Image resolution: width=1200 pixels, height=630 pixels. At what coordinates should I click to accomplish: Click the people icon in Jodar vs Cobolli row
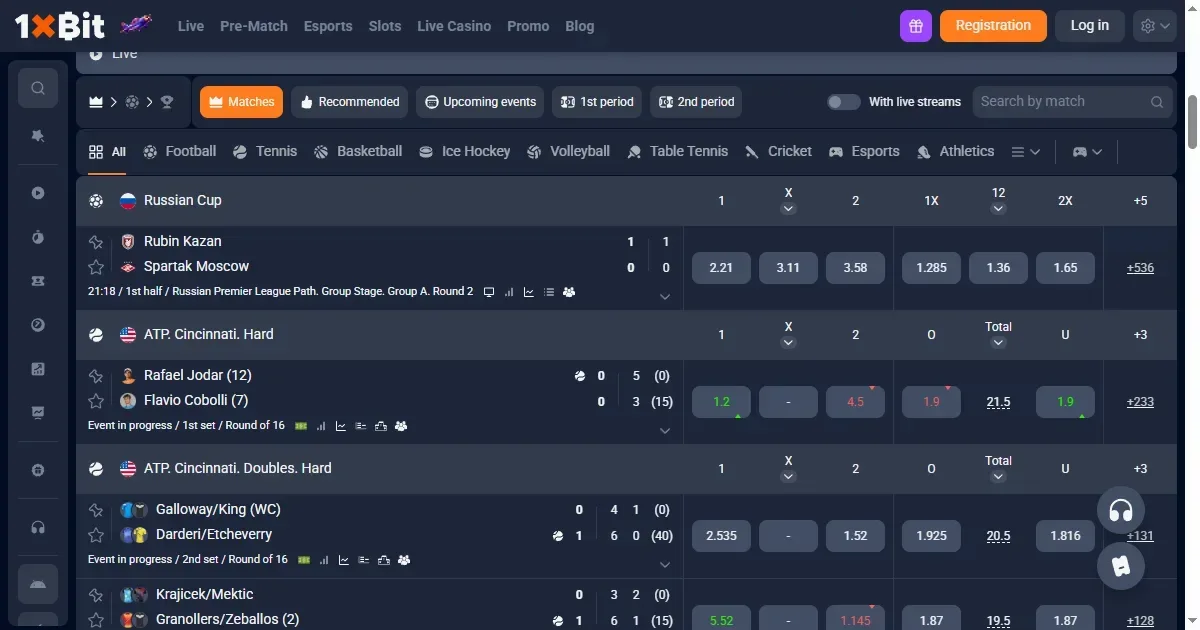401,426
